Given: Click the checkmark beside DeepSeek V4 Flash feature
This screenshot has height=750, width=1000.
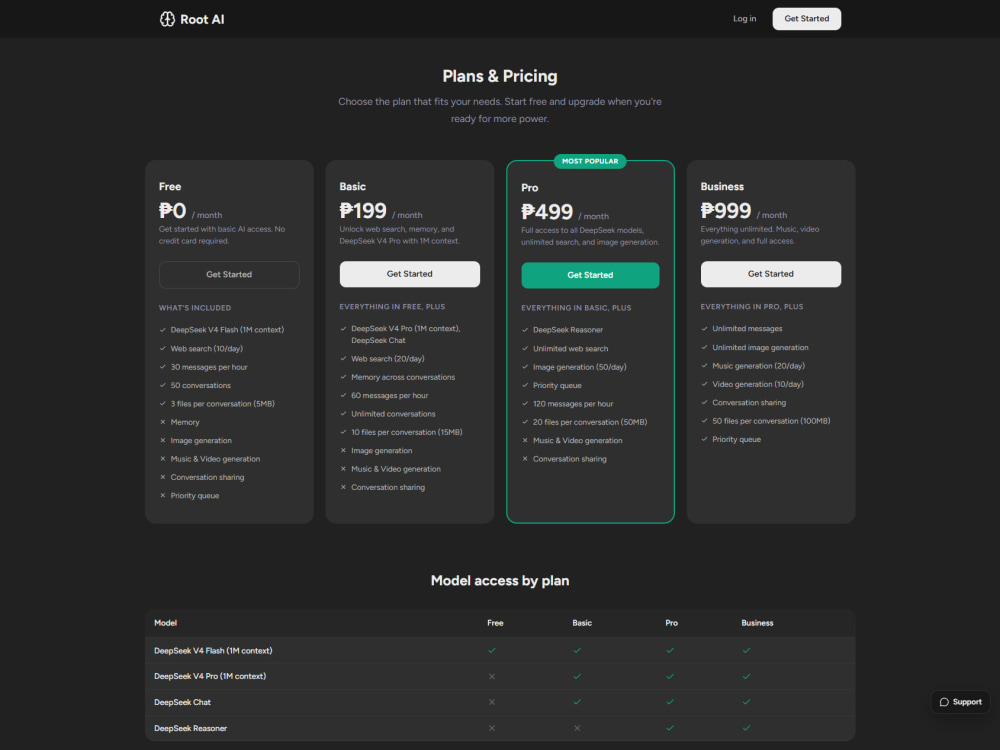Looking at the screenshot, I should click(163, 330).
